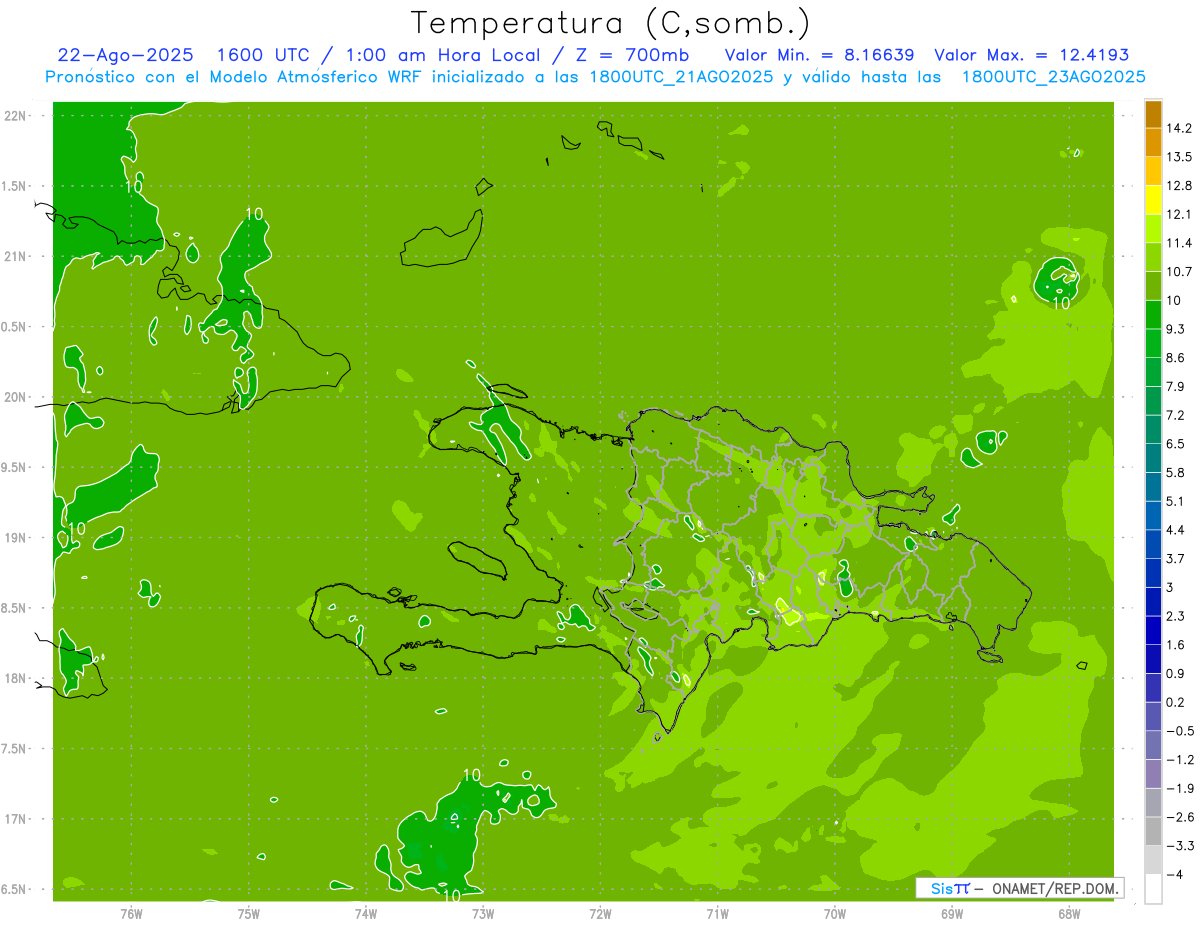Click the '21N' latitude label
This screenshot has width=1200, height=927.
15,256
